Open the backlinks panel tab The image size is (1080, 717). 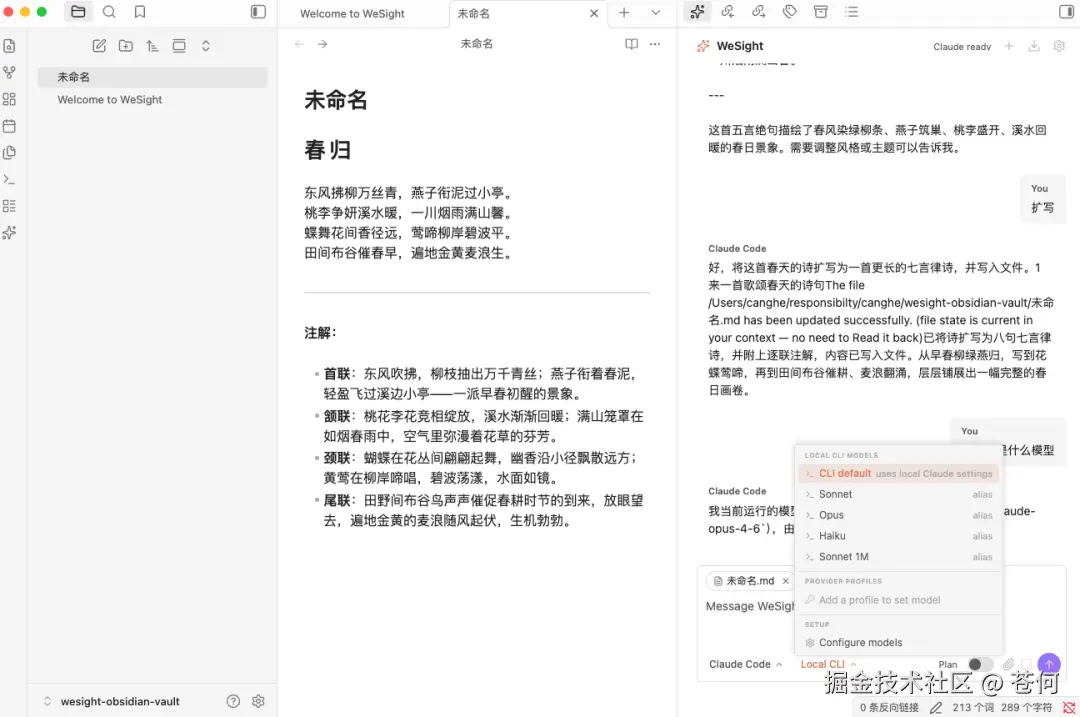pos(728,12)
